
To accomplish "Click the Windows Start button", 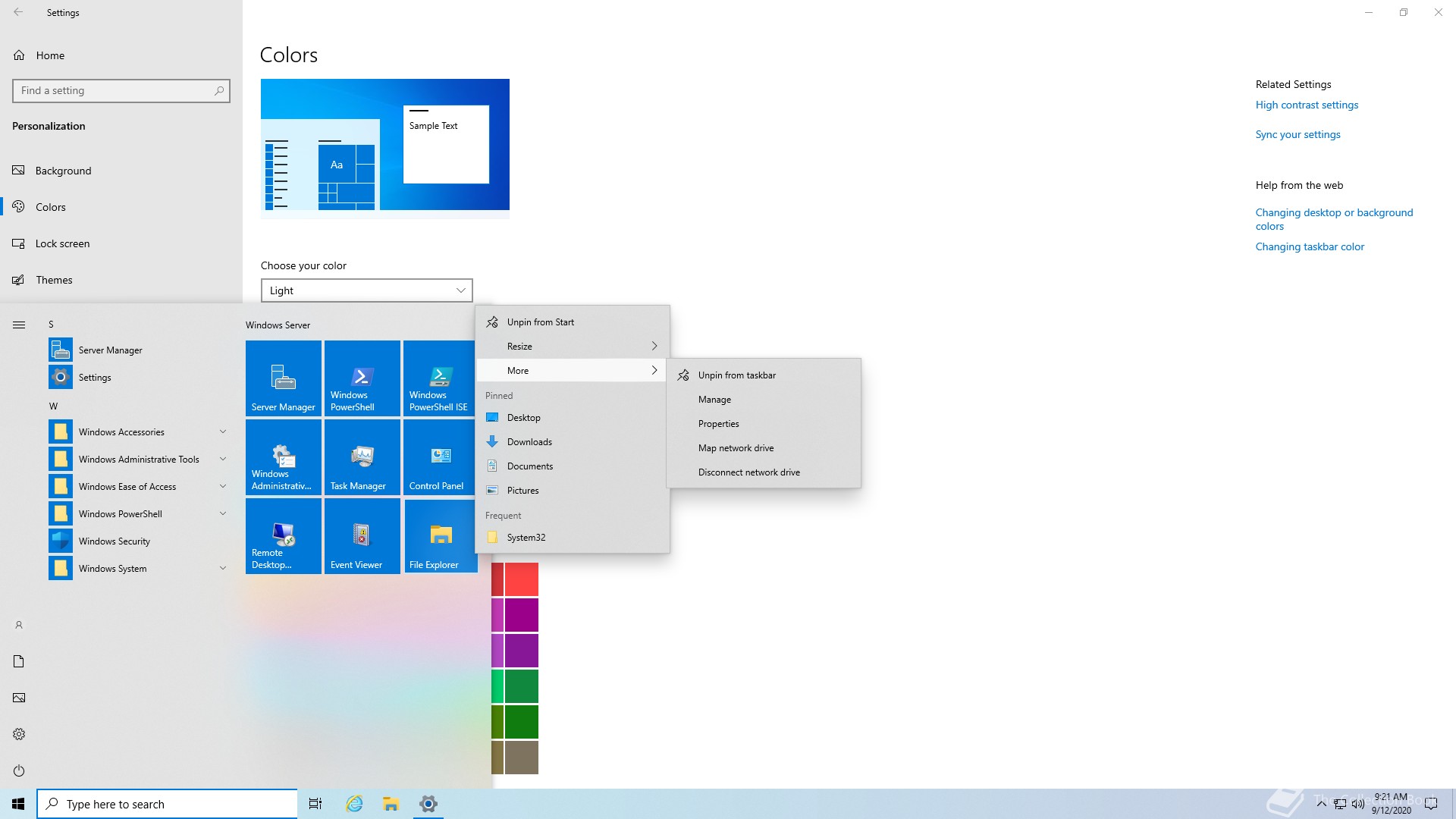I will tap(18, 804).
